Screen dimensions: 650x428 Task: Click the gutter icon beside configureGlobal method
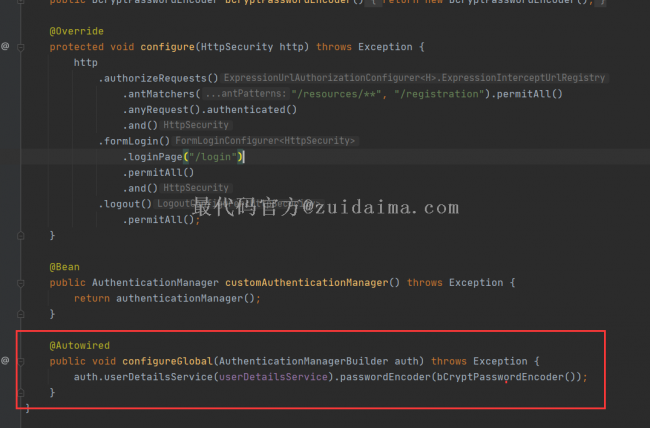click(x=5, y=360)
